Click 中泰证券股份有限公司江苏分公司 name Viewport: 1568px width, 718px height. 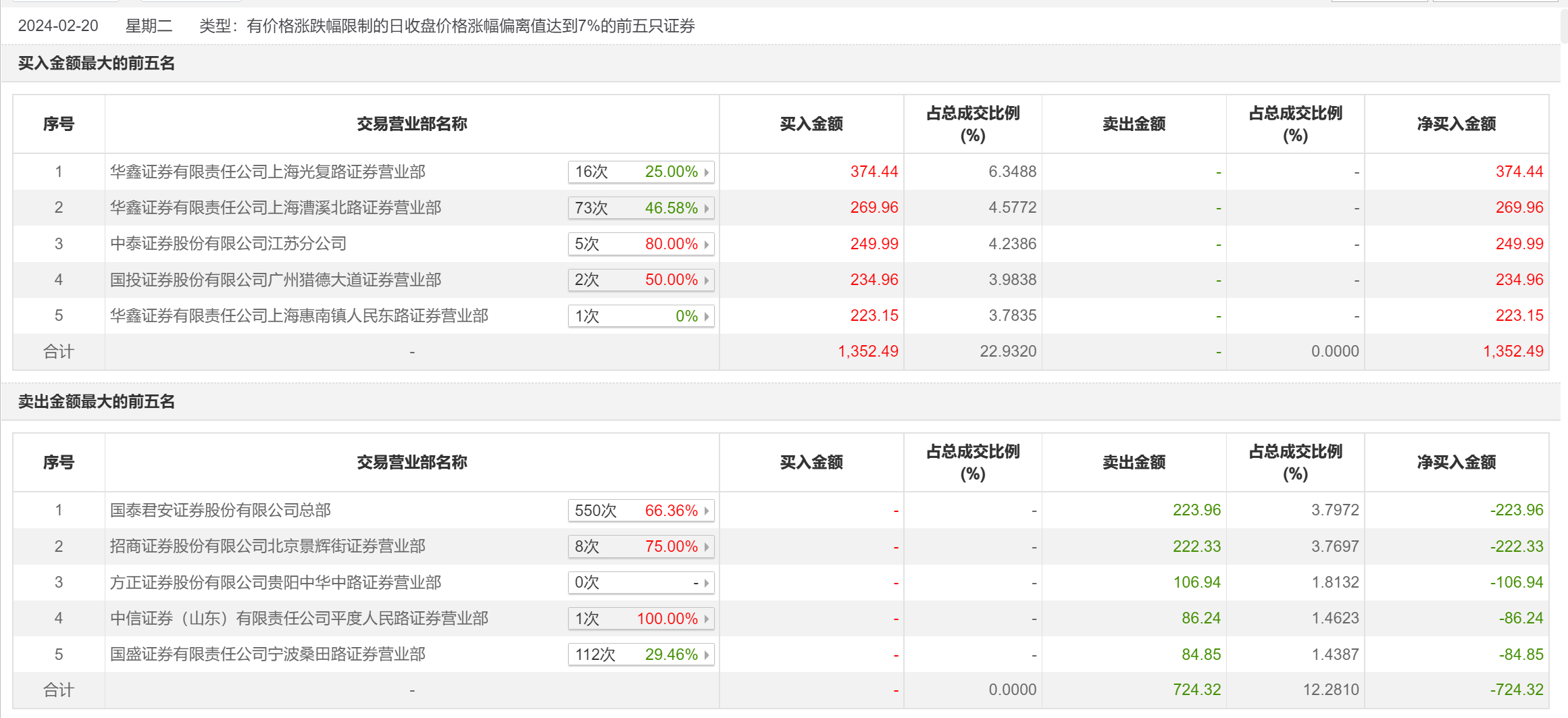click(228, 244)
